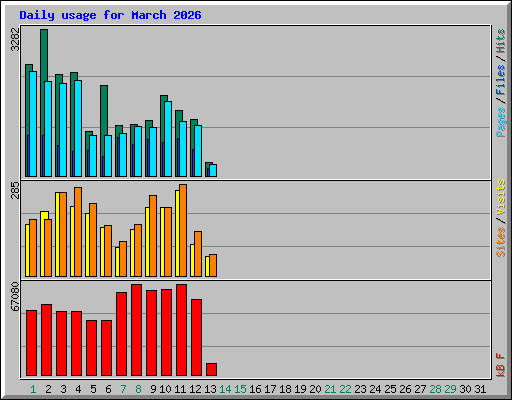Click day label 16 on x-axis
Viewport: 512px width, 400px height.
(255, 389)
